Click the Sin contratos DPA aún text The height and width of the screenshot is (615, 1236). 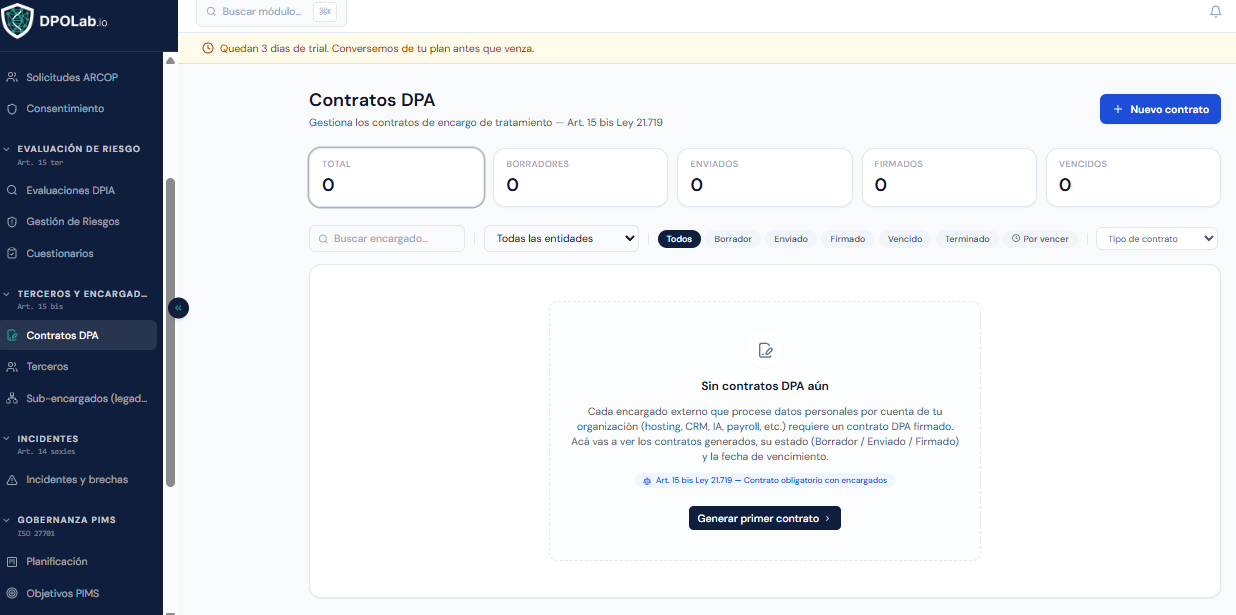coord(765,386)
